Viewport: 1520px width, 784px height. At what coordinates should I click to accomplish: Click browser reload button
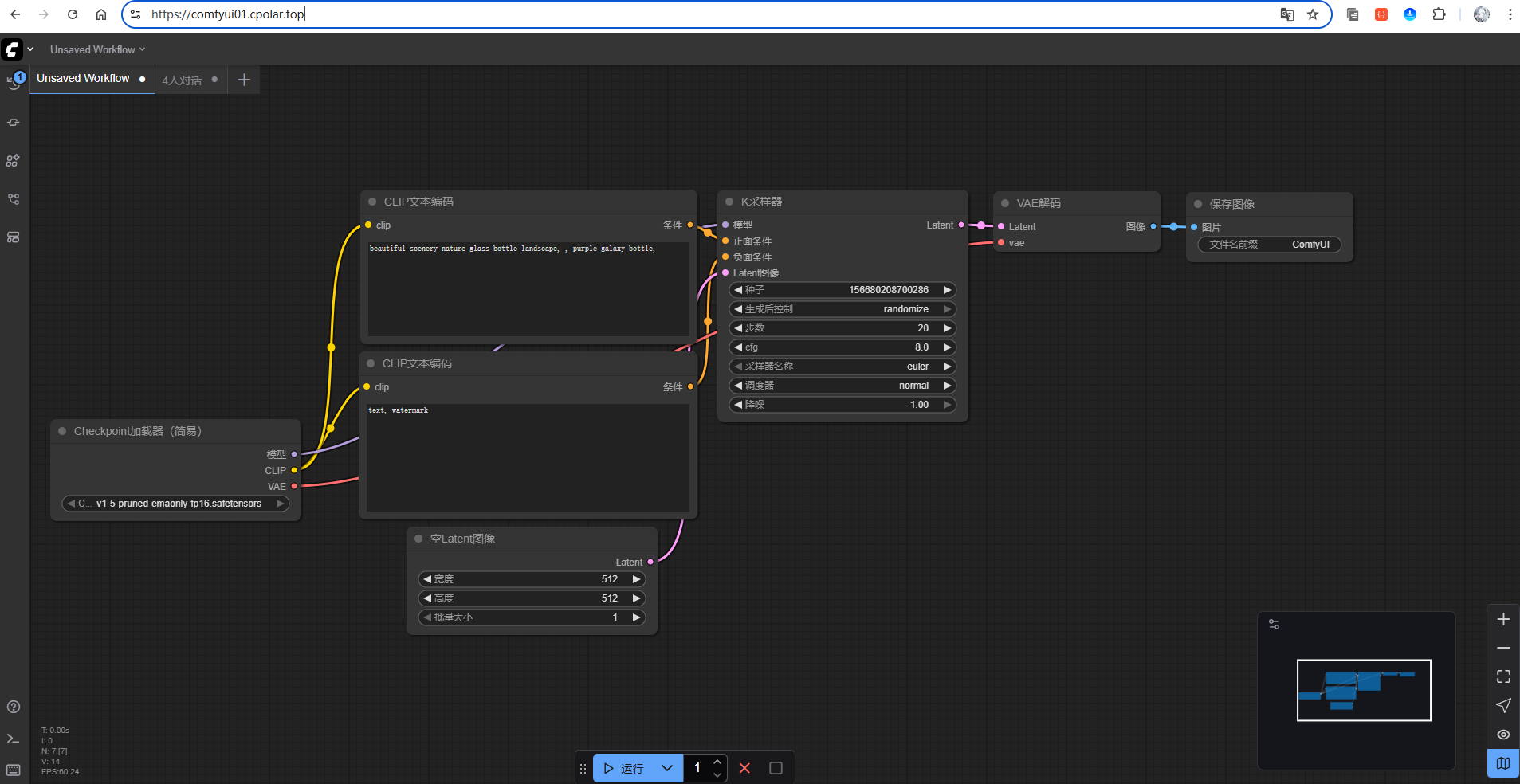click(73, 14)
